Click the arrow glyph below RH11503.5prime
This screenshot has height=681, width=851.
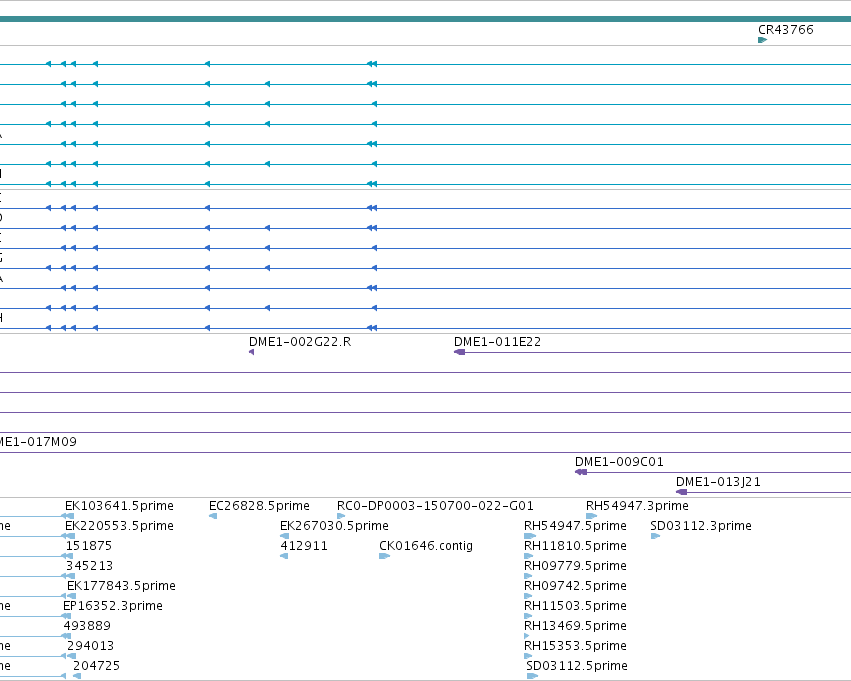(x=528, y=616)
